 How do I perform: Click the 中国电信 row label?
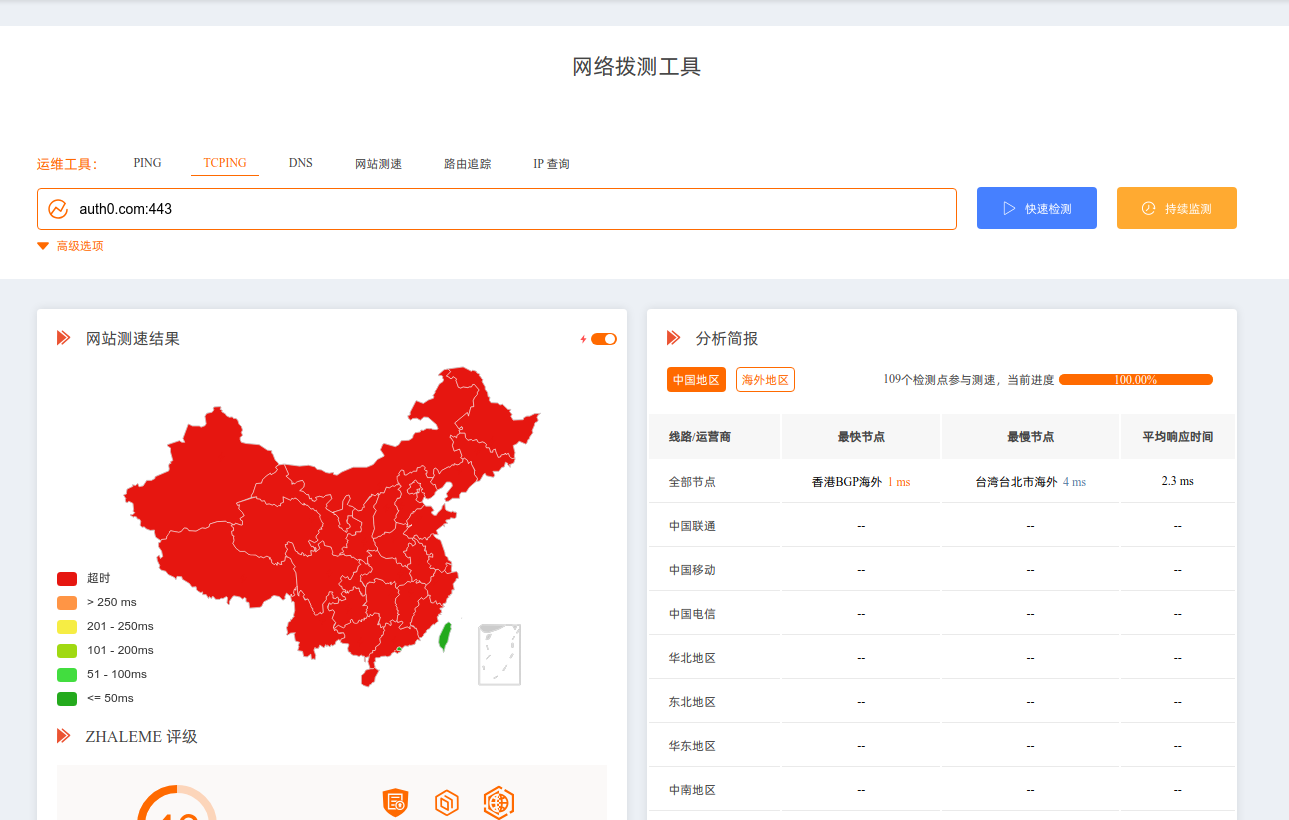pos(692,614)
